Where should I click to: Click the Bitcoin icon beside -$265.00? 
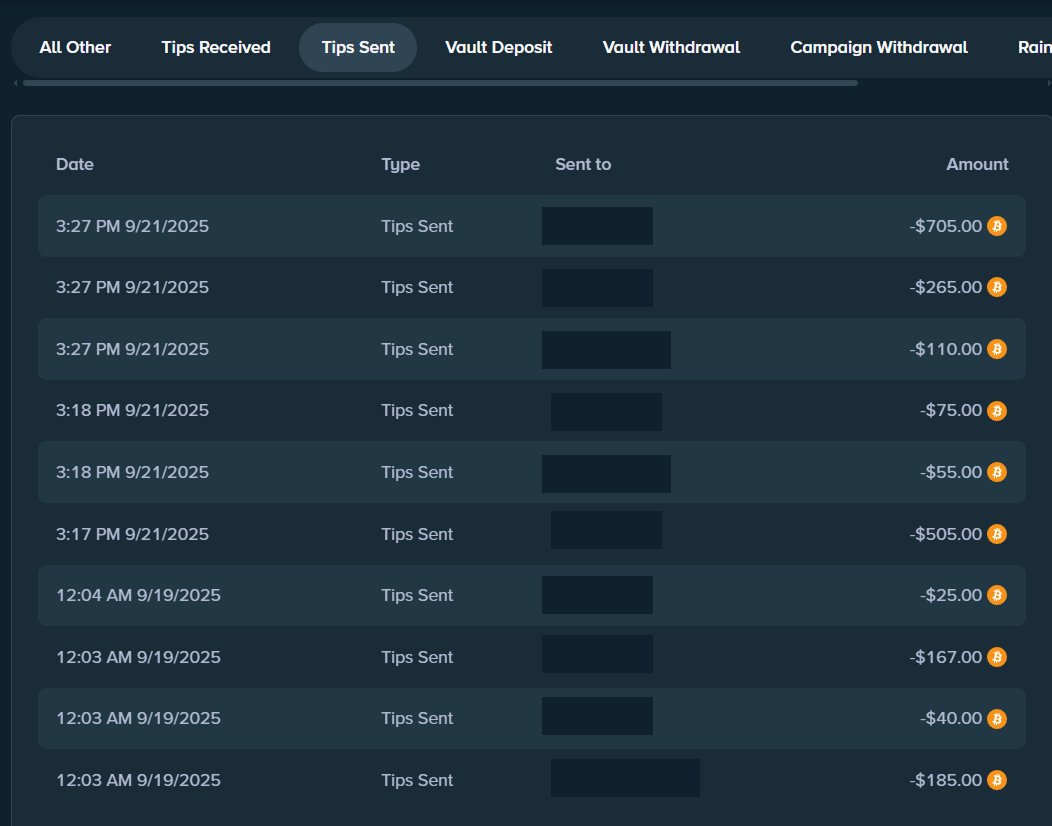click(x=996, y=287)
